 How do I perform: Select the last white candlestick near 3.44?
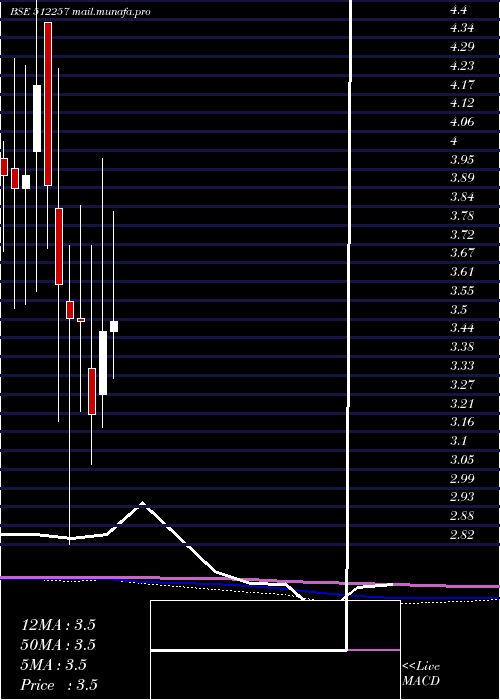[114, 326]
